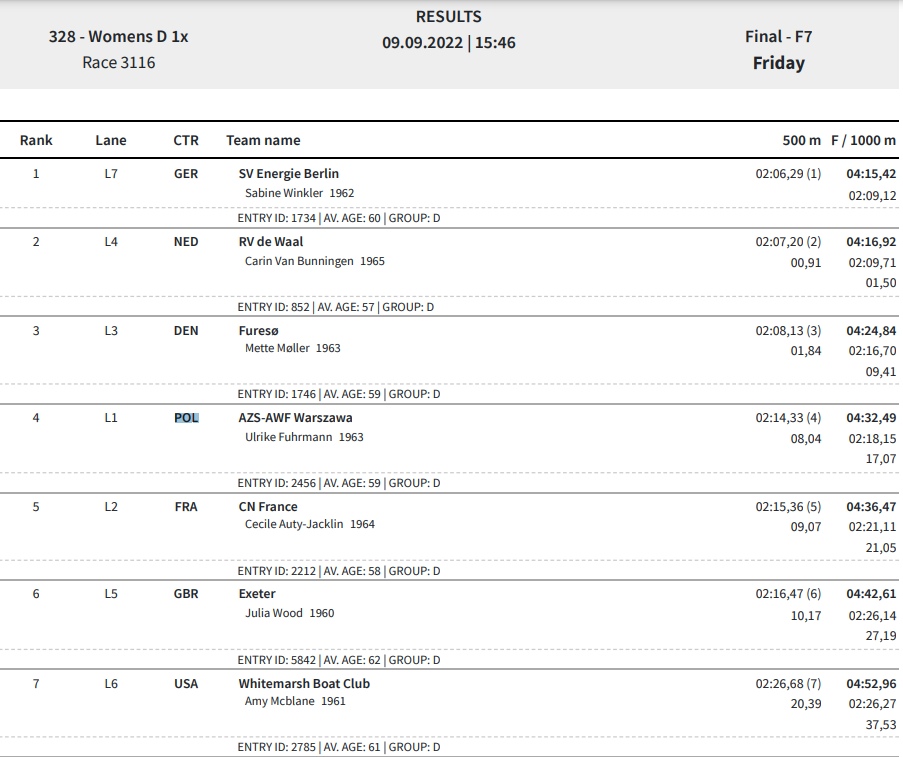
Task: Click the Rank column header
Action: (x=36, y=140)
